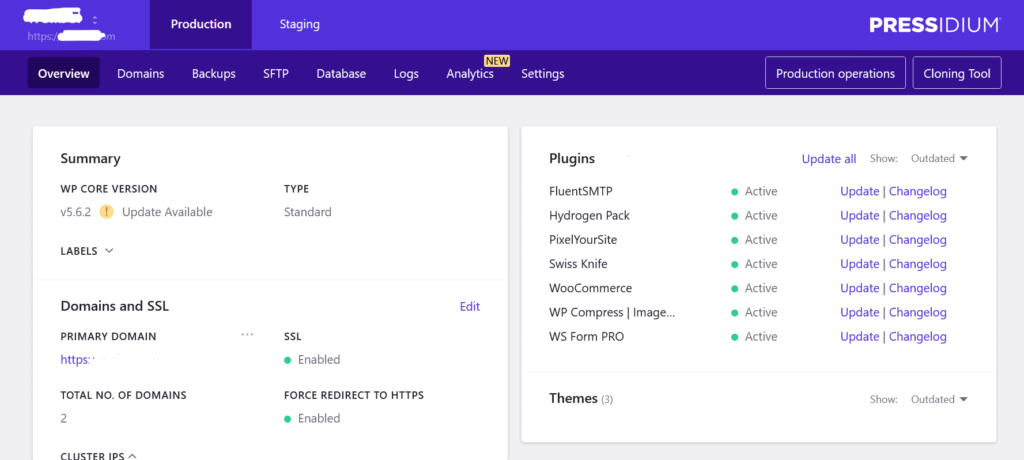The height and width of the screenshot is (460, 1024).
Task: Open the Domains tab
Action: tap(140, 73)
